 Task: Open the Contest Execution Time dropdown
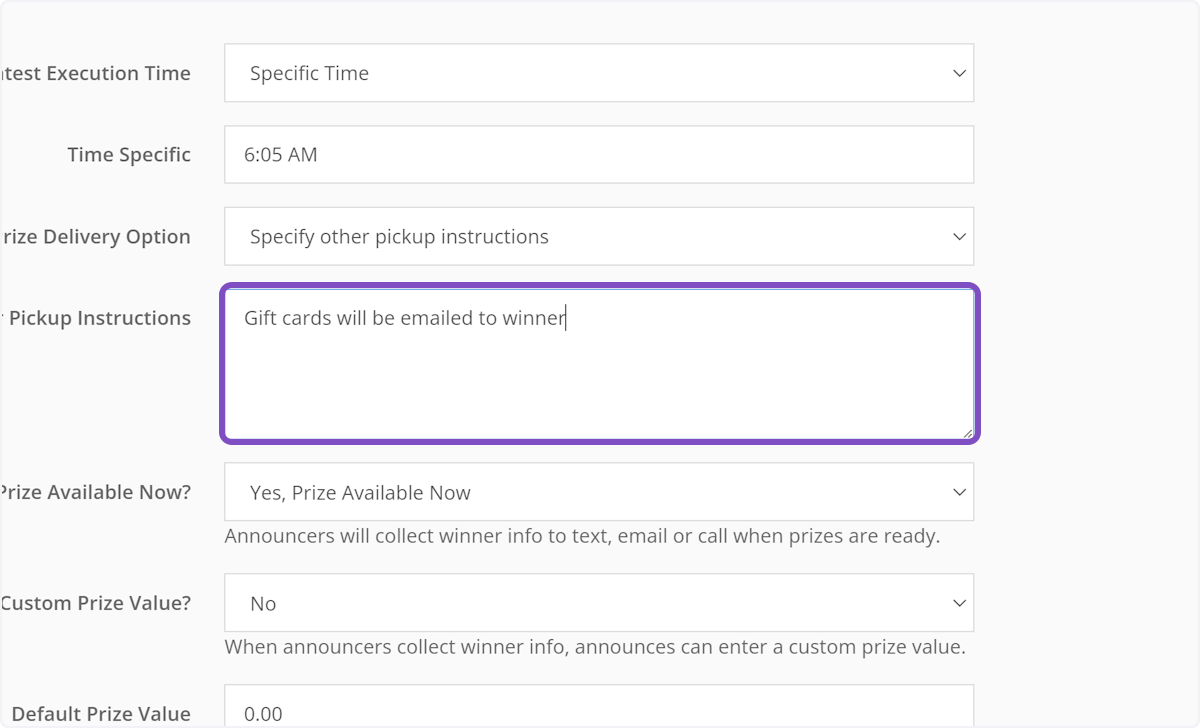[x=600, y=72]
